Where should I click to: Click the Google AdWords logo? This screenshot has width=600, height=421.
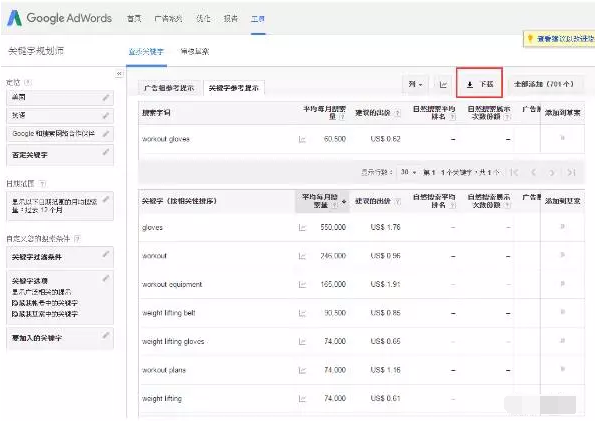point(58,18)
